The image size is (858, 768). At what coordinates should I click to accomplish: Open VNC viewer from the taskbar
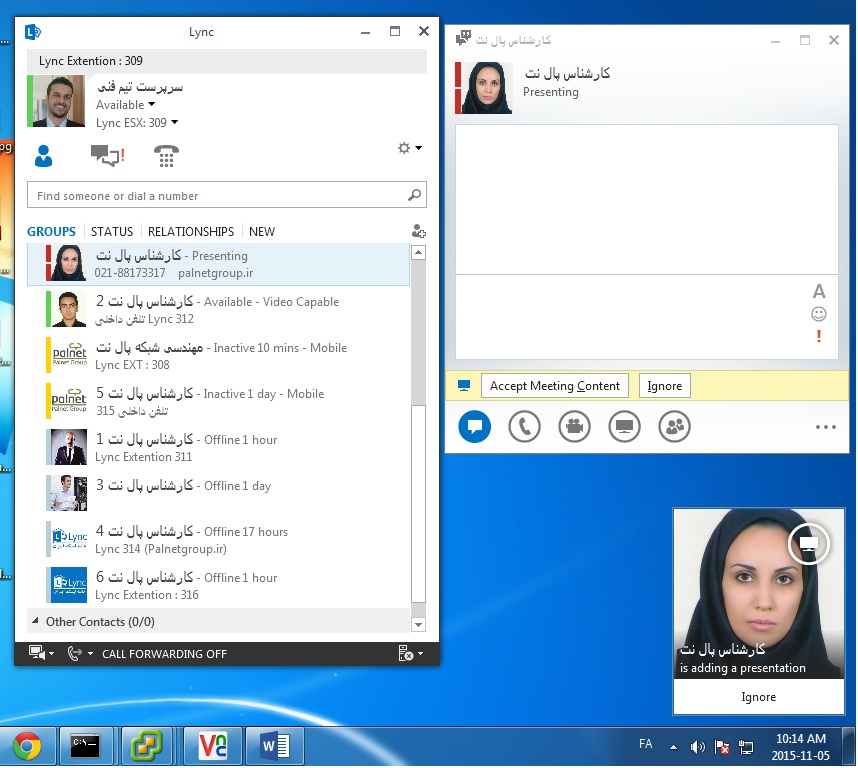[212, 746]
